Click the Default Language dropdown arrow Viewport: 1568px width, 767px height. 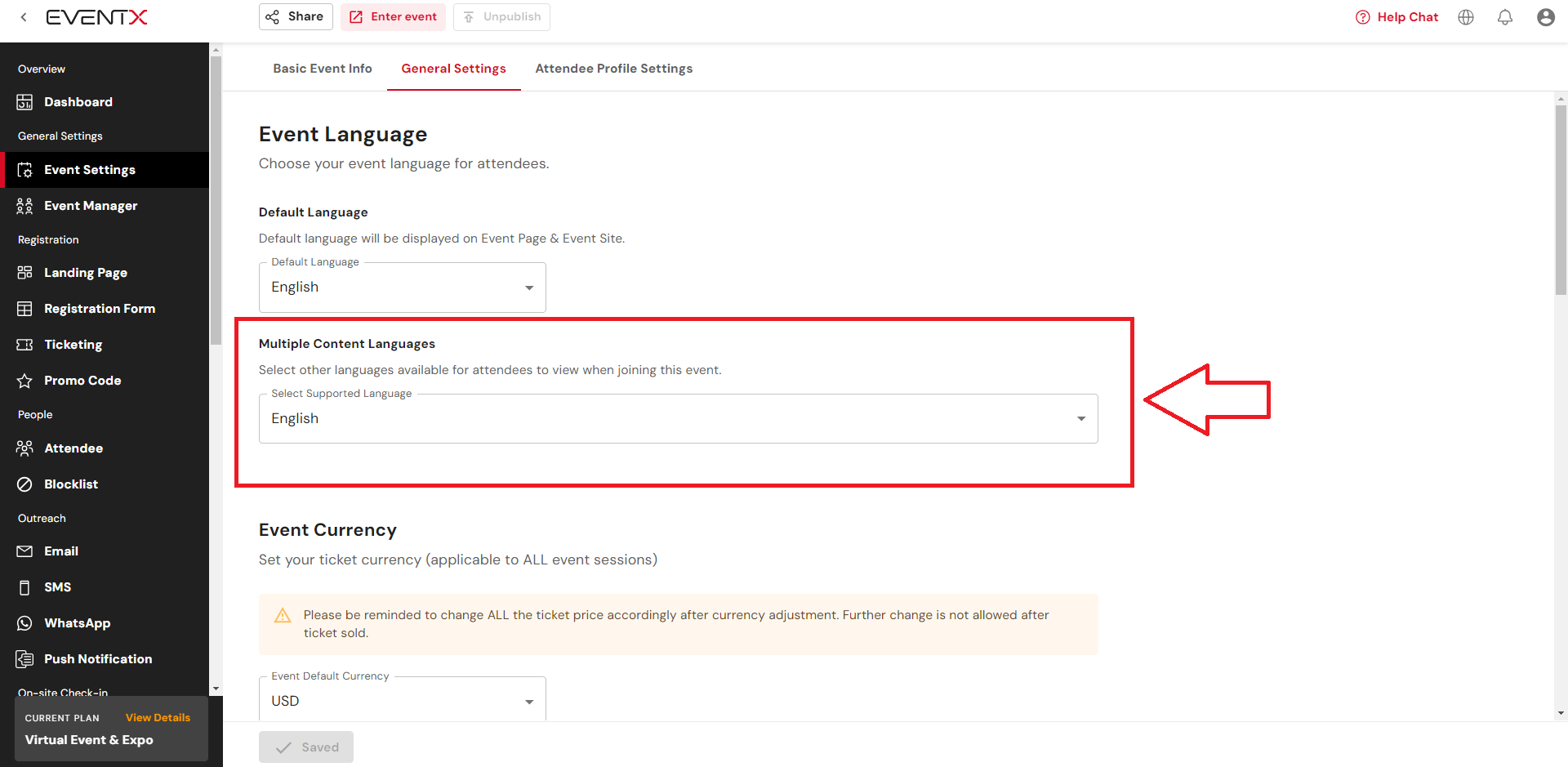[529, 288]
